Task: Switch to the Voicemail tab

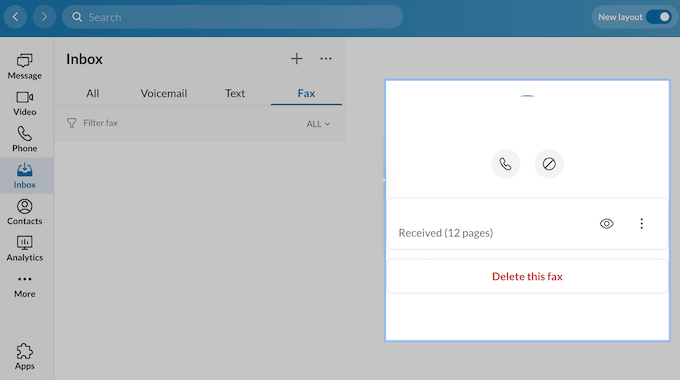Action: click(164, 93)
